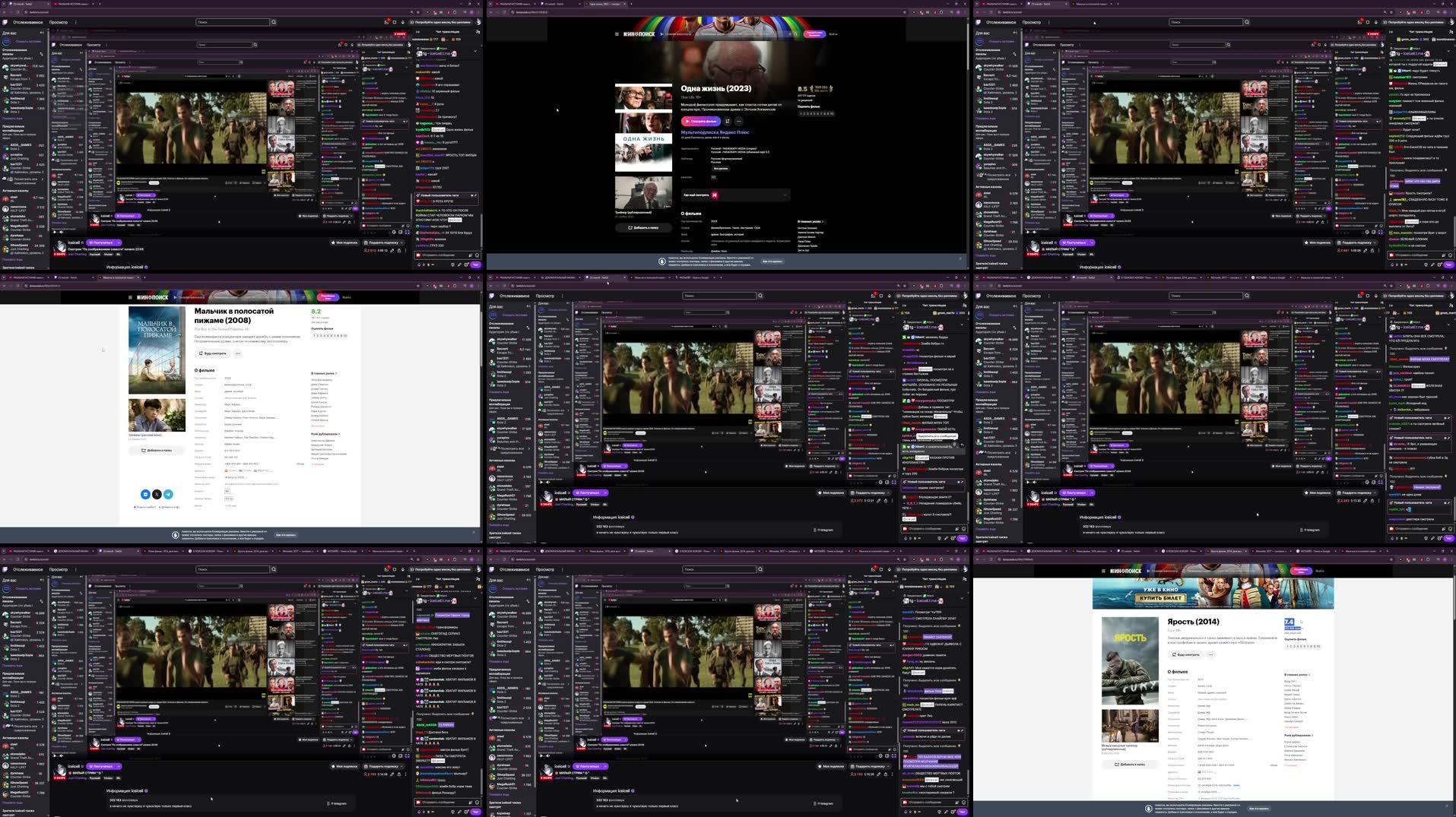Open search icon on Одна жизнь page
Viewport: 1456px width, 817px height.
[x=795, y=34]
